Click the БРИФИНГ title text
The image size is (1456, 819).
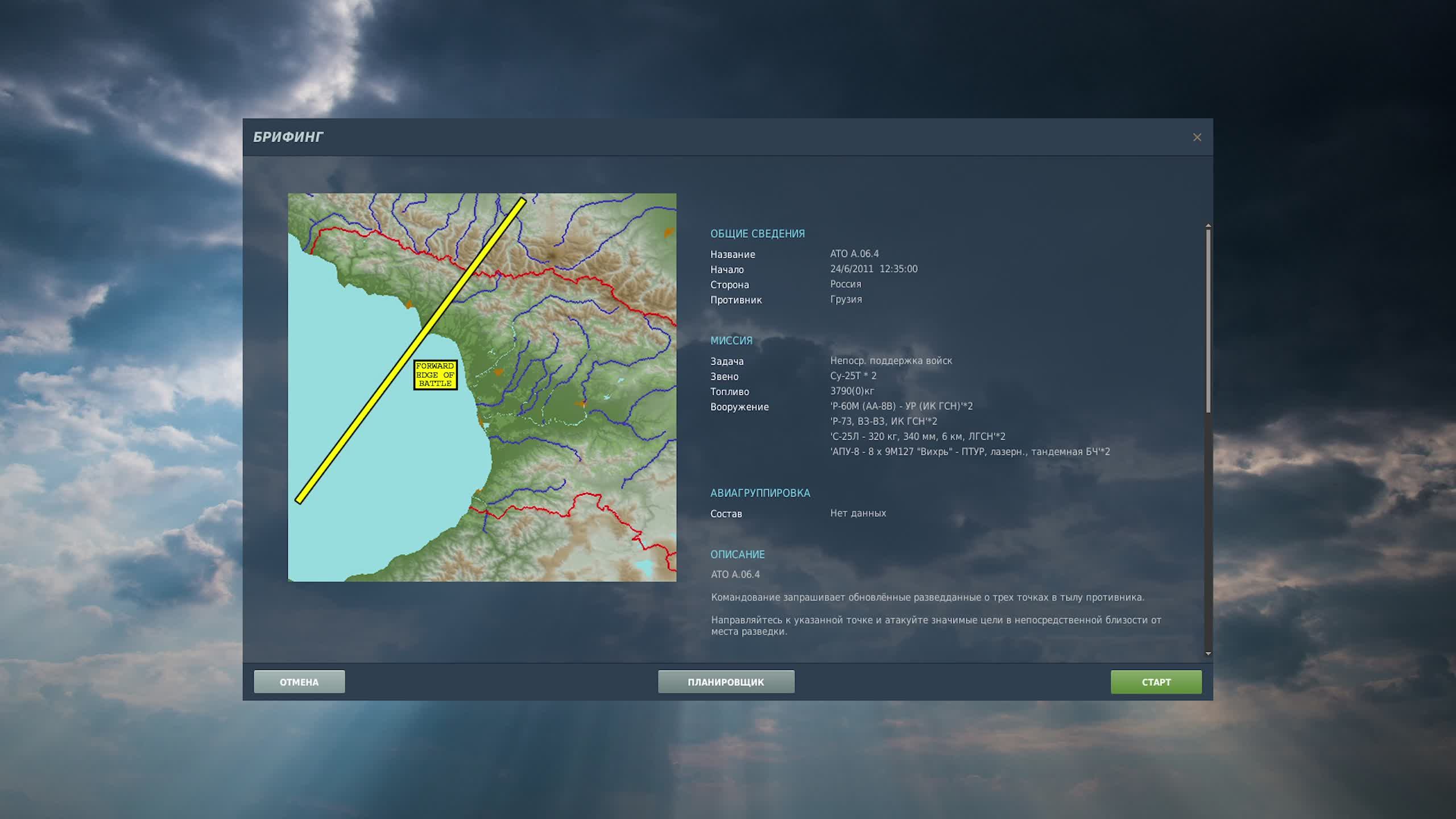coord(288,136)
